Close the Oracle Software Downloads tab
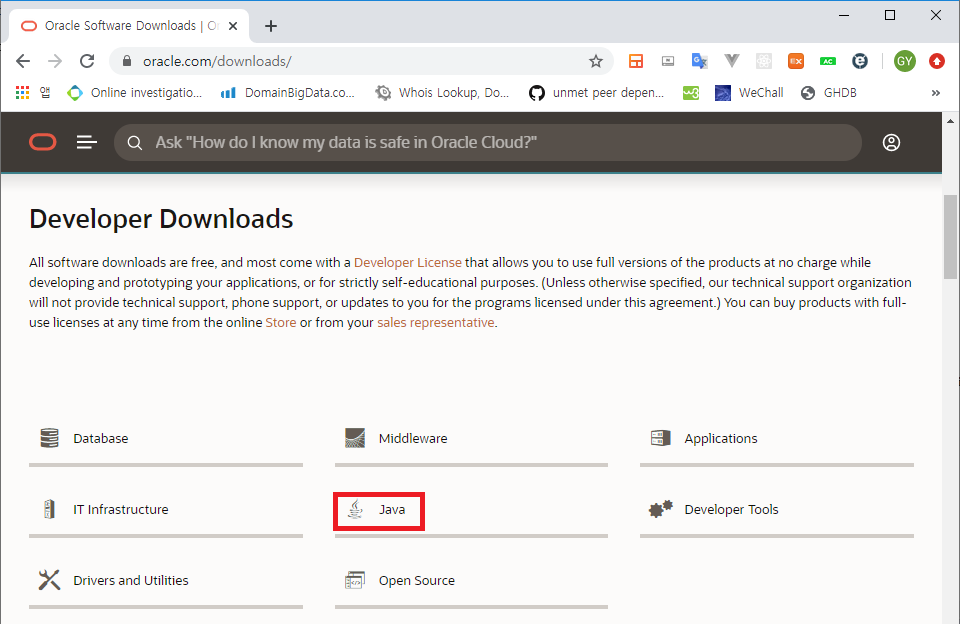 coord(233,26)
